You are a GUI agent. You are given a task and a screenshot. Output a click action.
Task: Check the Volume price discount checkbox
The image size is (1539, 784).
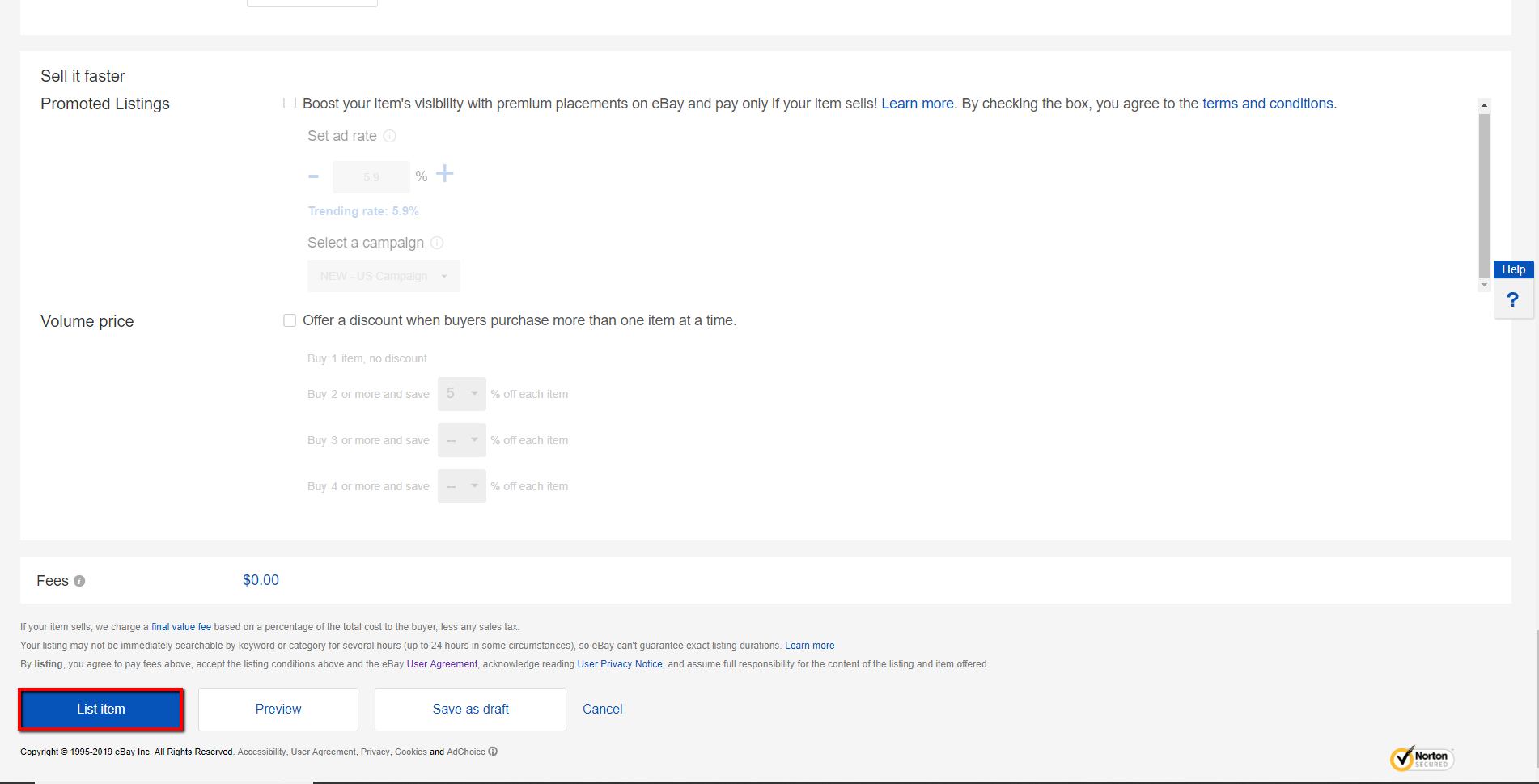(289, 320)
